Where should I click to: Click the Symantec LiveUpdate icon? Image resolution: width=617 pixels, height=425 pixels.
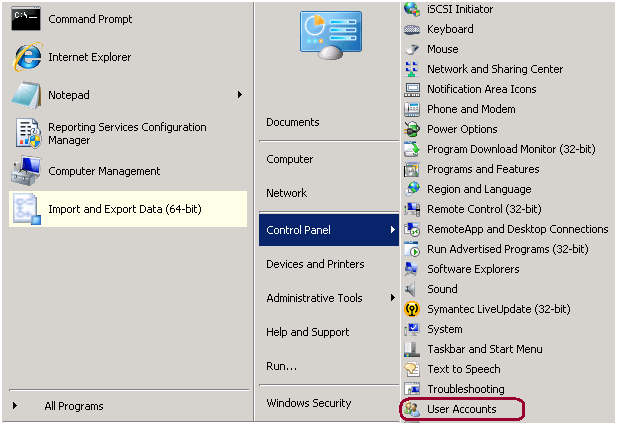pyautogui.click(x=412, y=309)
